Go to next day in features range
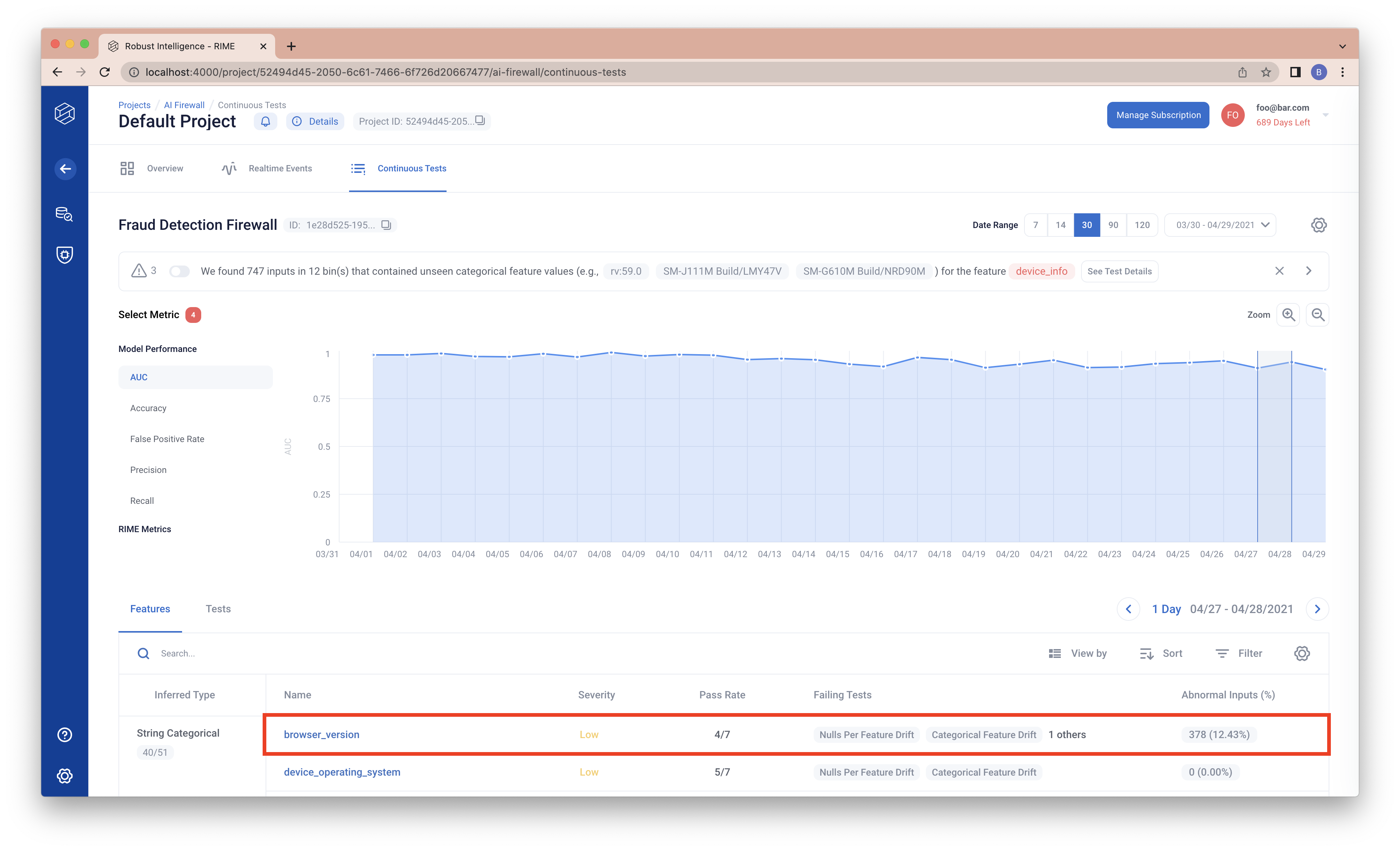The width and height of the screenshot is (1400, 851). coord(1317,609)
